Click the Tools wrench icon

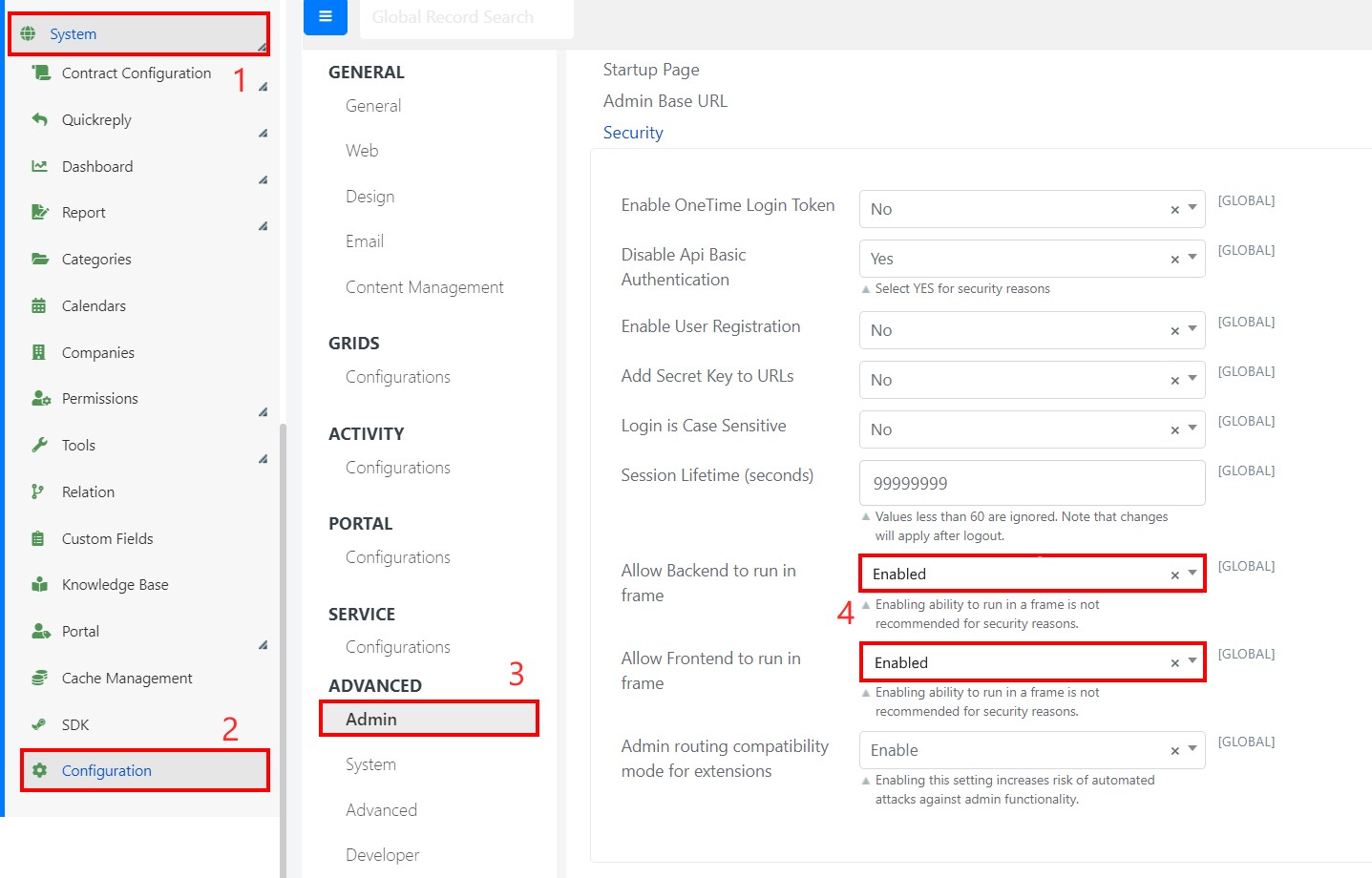pos(39,445)
